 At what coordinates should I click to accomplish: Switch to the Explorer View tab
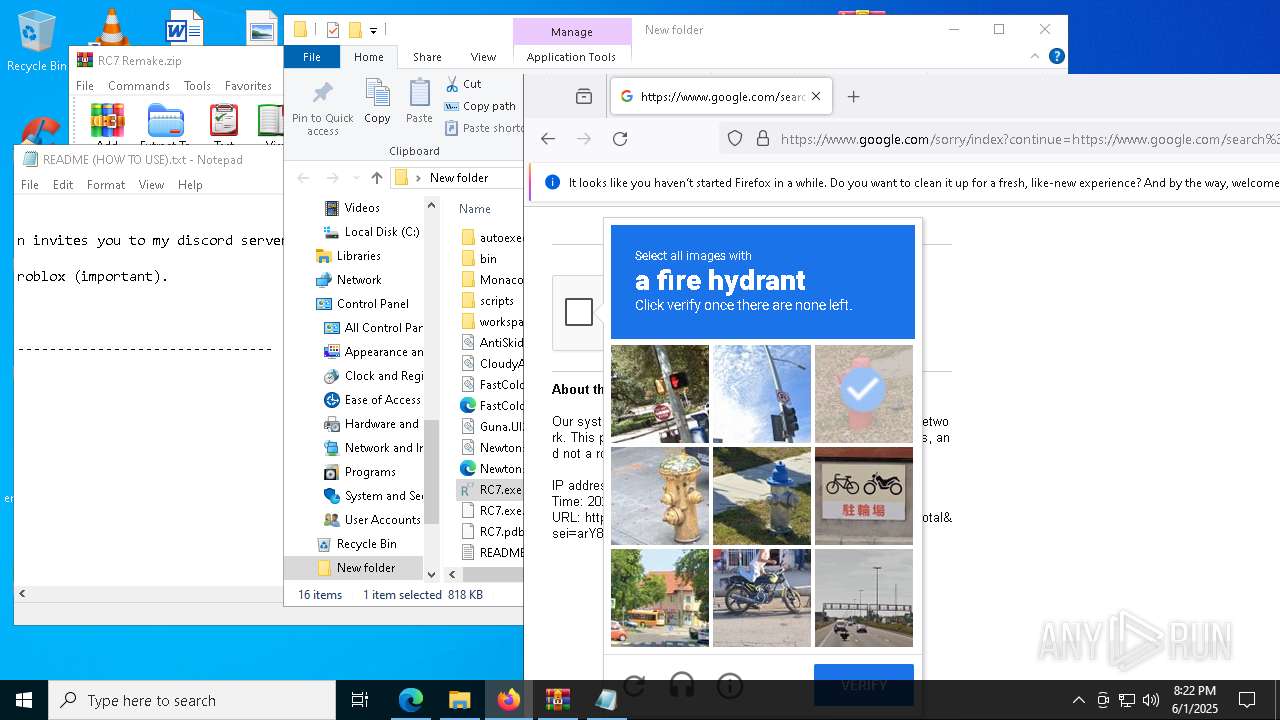pos(483,57)
